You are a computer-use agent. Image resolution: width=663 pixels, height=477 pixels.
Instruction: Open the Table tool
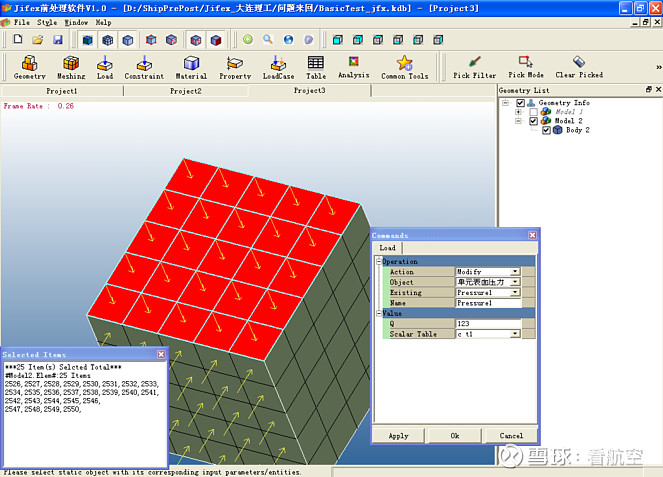(316, 68)
